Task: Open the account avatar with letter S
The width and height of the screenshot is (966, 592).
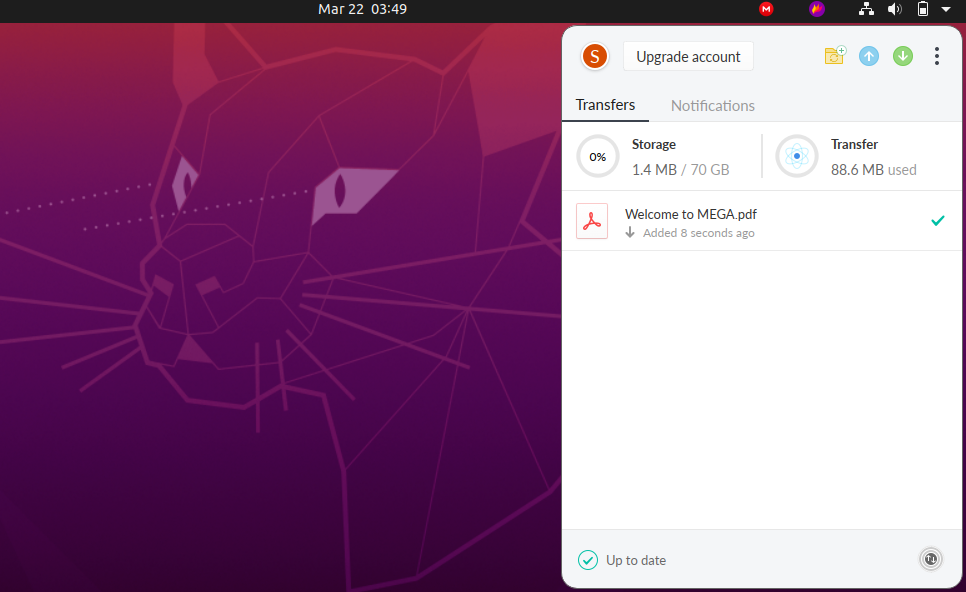Action: coord(595,57)
